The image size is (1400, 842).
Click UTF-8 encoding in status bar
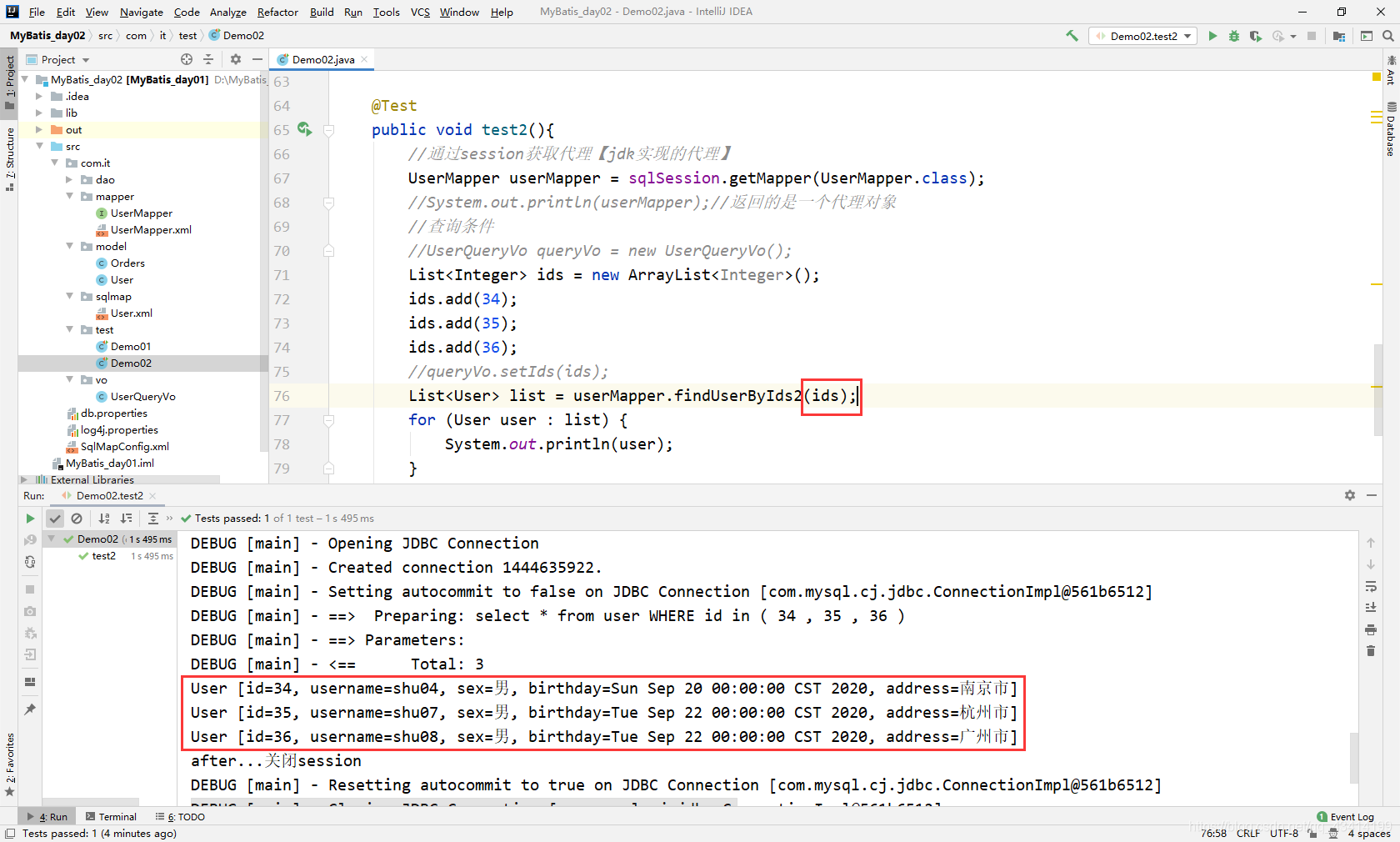click(x=1283, y=833)
